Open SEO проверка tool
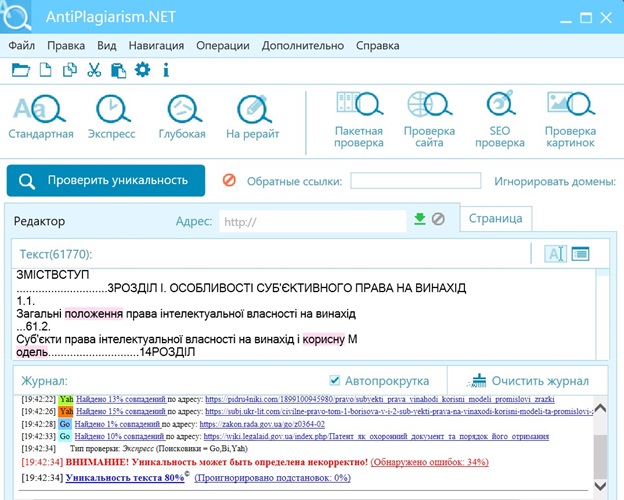The image size is (624, 500). [x=500, y=119]
